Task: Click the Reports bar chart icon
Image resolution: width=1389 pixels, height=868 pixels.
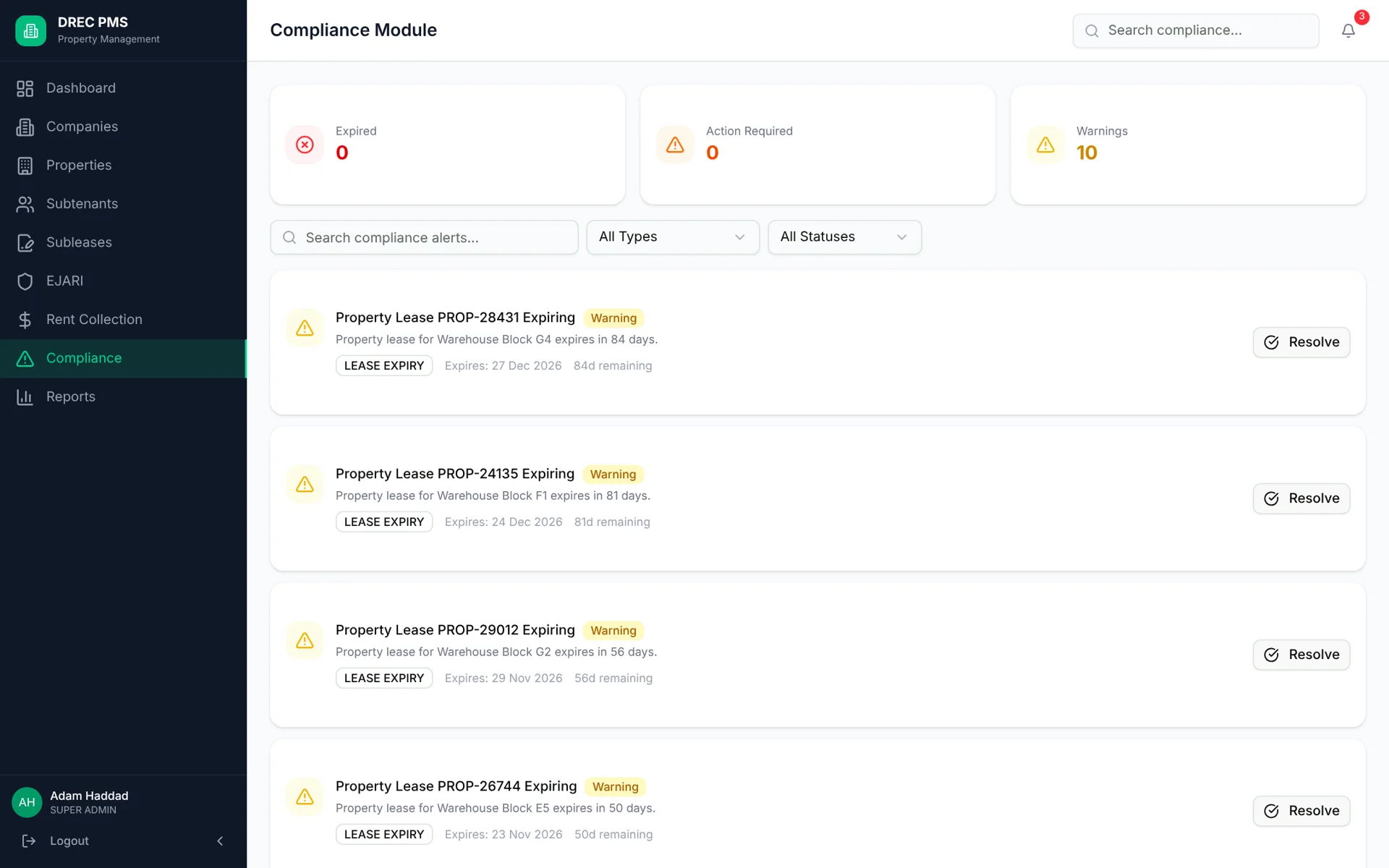Action: 25,397
